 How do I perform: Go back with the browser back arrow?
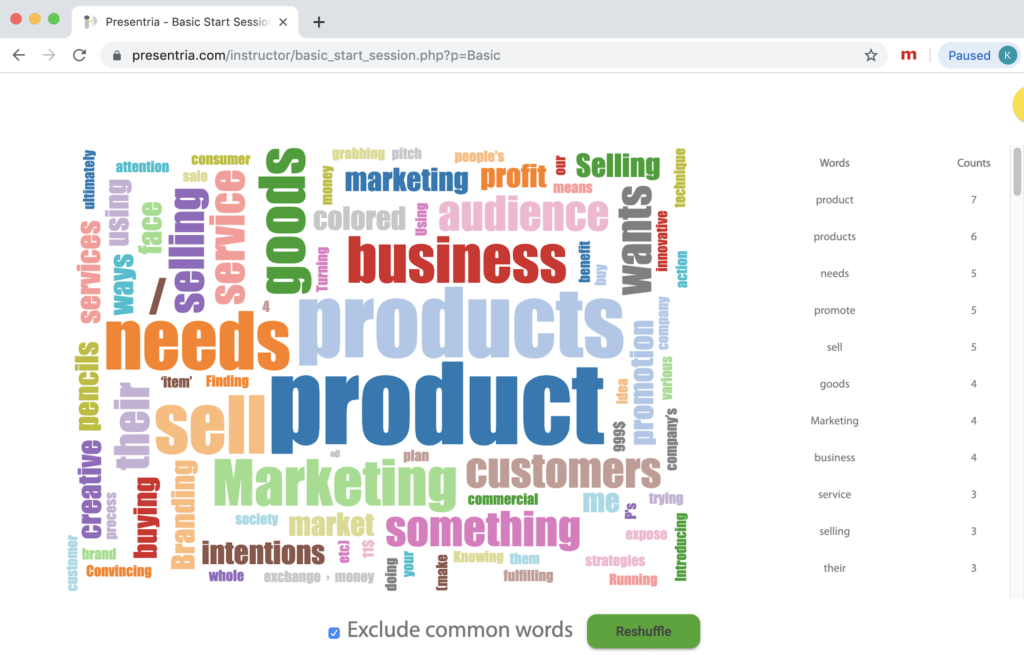coord(19,56)
